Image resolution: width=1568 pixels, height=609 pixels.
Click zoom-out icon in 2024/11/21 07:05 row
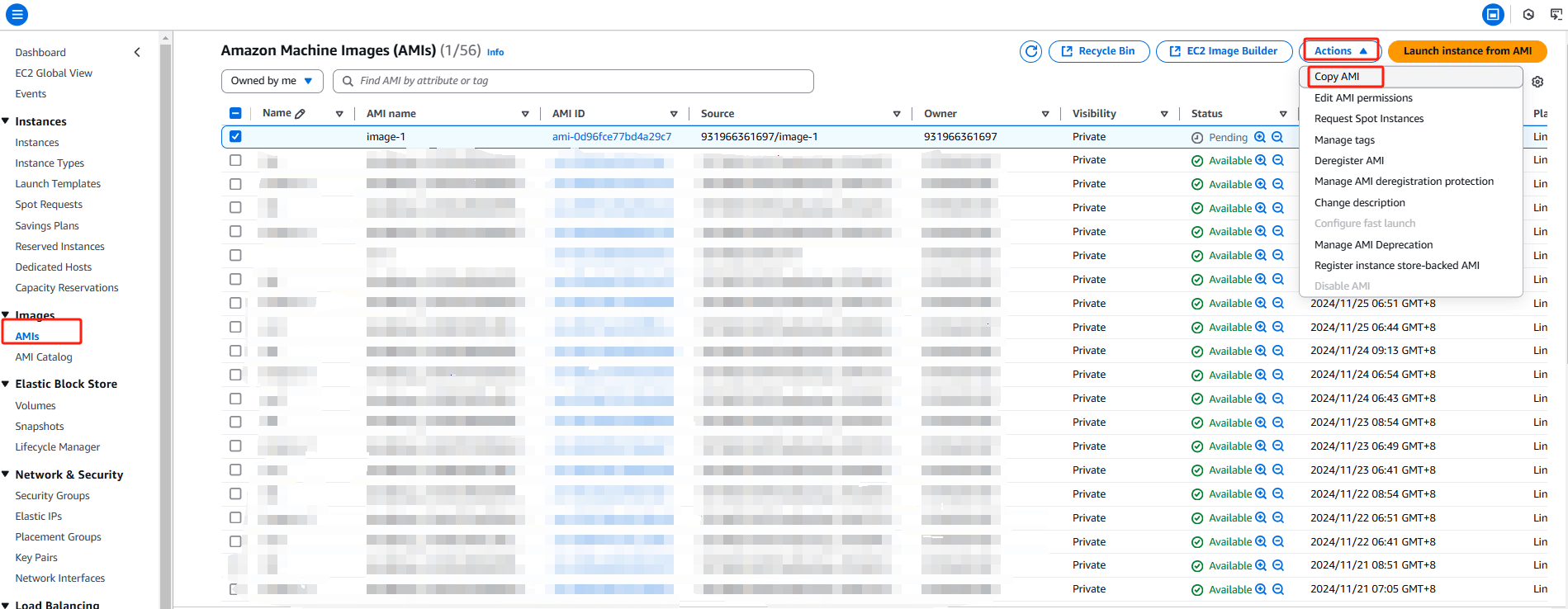1278,589
